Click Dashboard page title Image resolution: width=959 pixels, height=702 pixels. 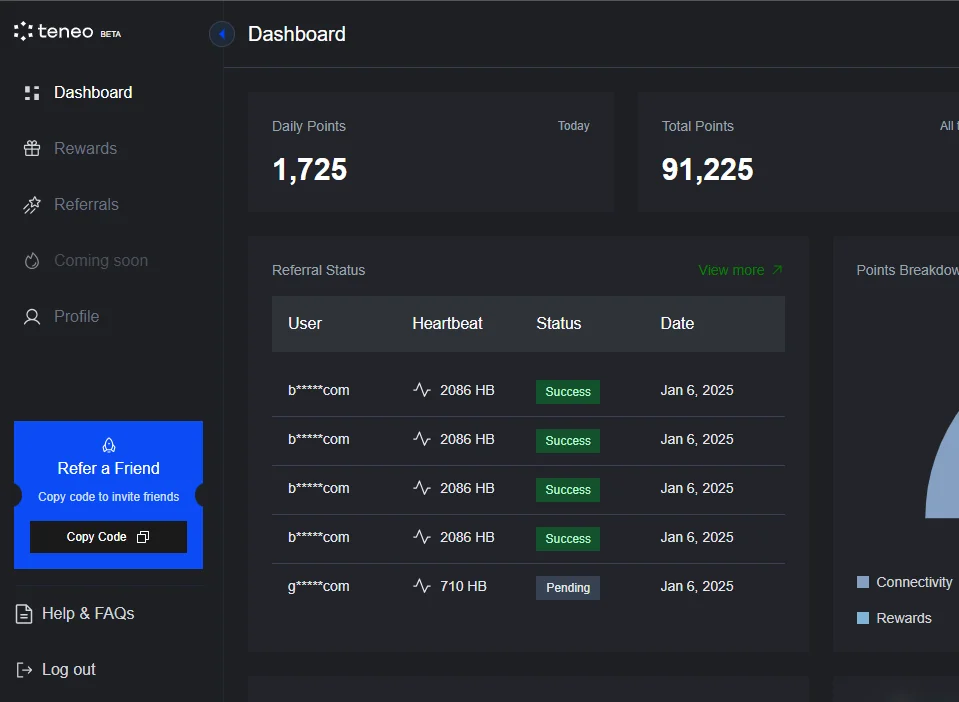click(297, 34)
